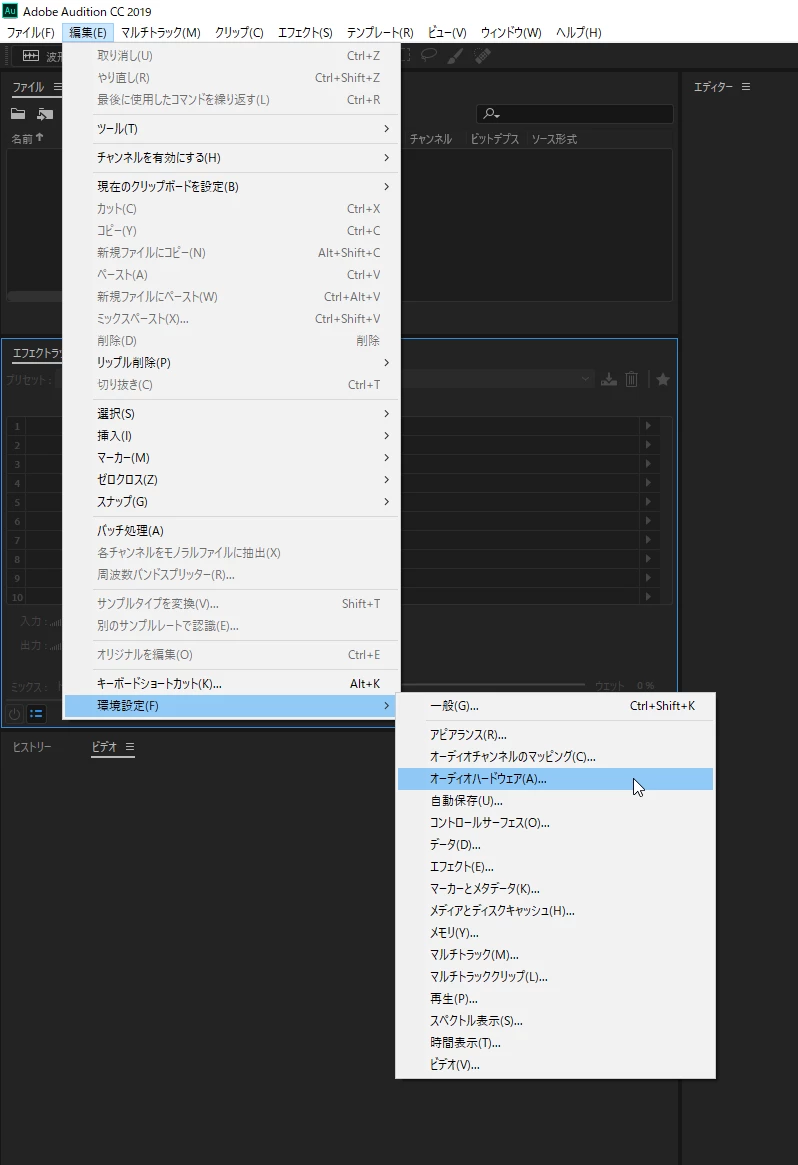Open the エディター panel menu icon
Viewport: 798px width, 1165px height.
coord(746,87)
